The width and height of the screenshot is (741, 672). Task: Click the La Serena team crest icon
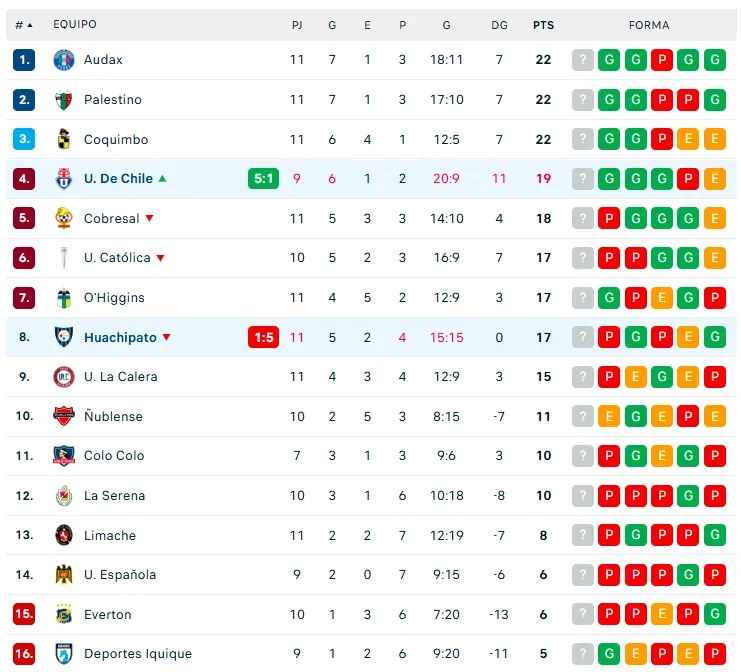coord(64,496)
